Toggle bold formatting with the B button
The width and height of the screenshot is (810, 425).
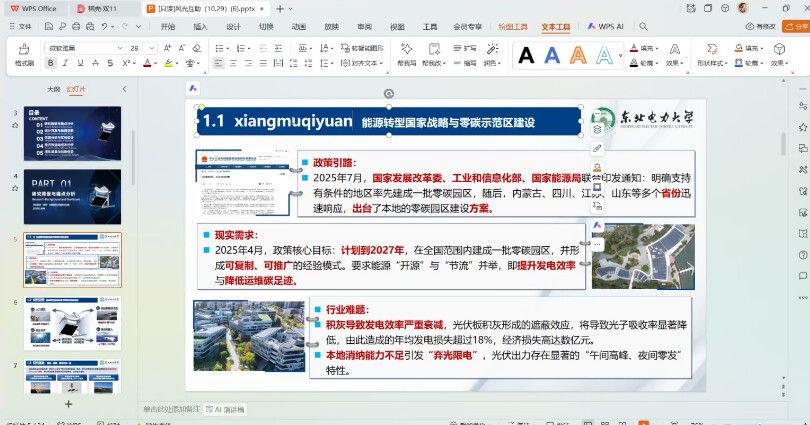click(x=51, y=63)
